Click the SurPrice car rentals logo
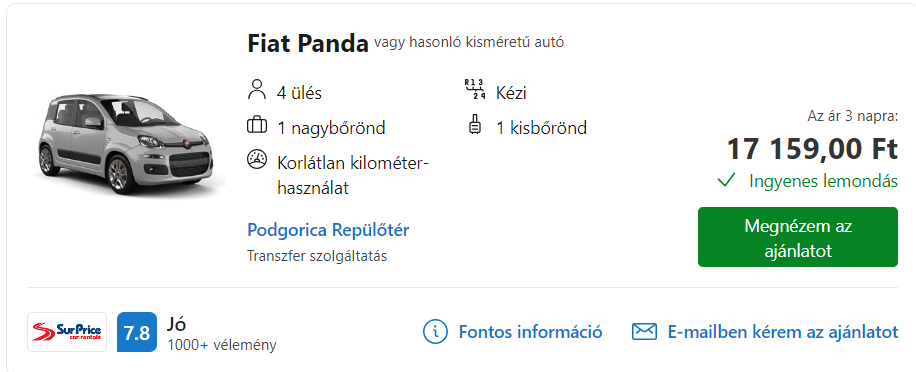 [67, 332]
